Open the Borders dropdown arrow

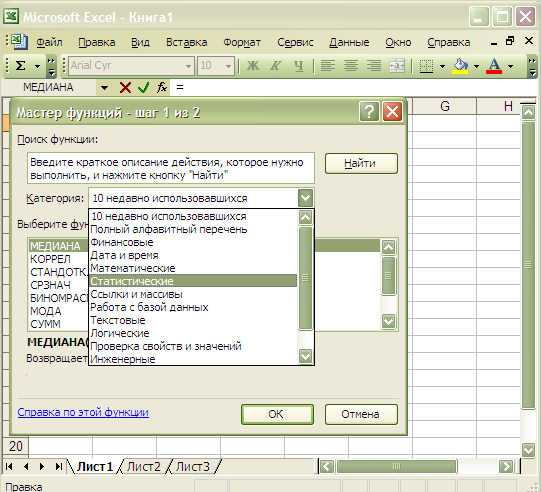pos(442,66)
